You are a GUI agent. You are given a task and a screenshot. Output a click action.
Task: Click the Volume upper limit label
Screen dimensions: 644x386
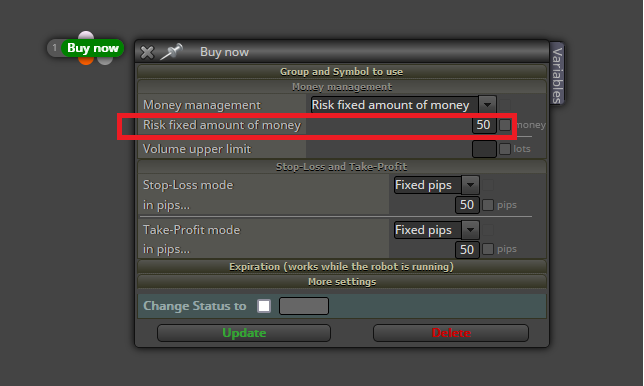click(197, 149)
